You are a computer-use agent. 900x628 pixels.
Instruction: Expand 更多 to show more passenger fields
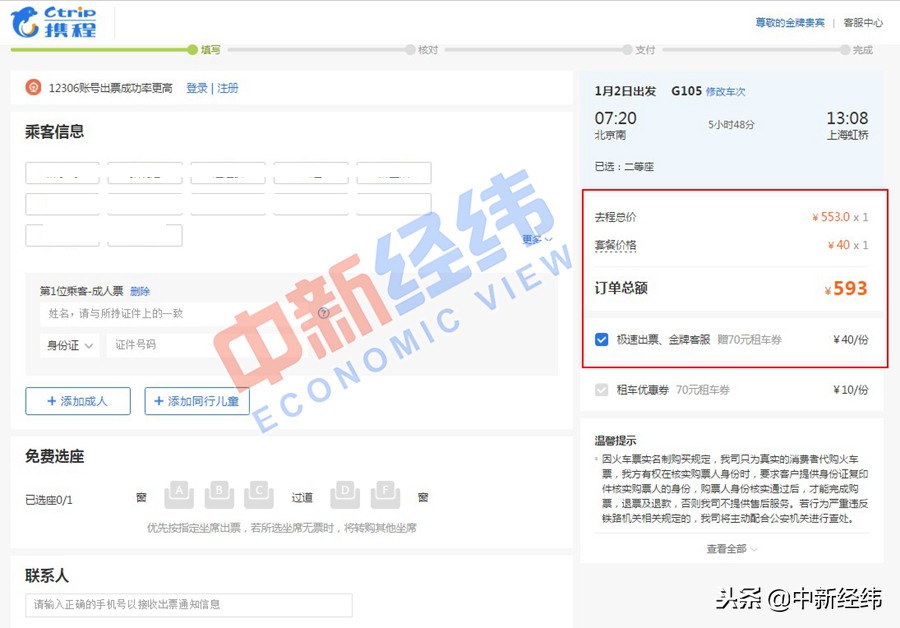point(533,237)
